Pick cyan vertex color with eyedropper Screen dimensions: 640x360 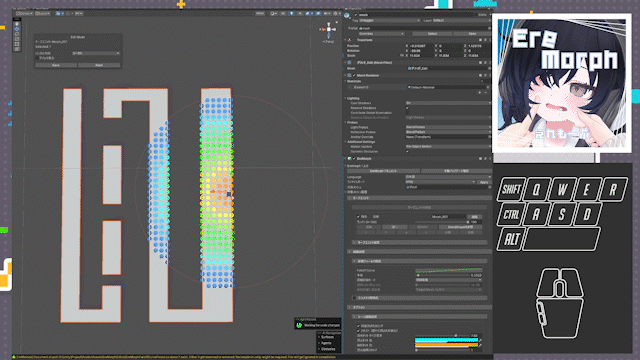tap(480, 340)
